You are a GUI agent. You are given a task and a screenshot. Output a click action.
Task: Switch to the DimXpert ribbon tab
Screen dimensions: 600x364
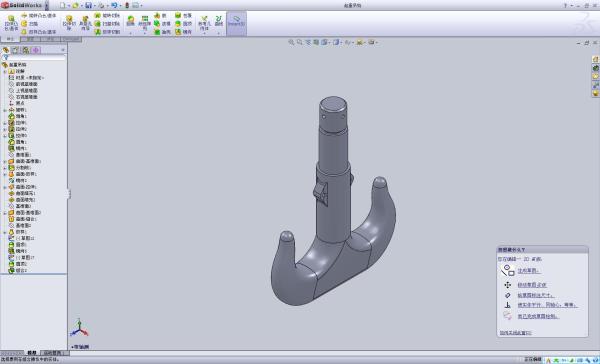coord(72,39)
